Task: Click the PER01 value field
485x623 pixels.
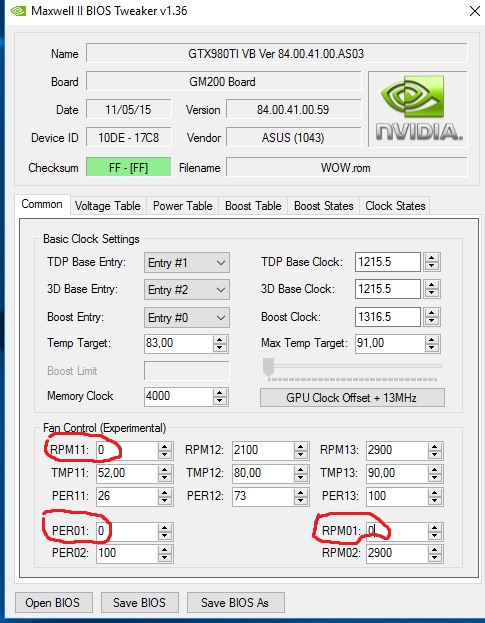Action: (x=127, y=531)
